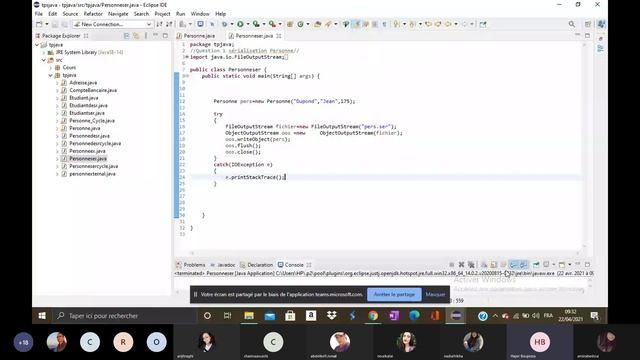Viewport: 640px width, 360px height.
Task: Toggle Mark Occurrences in main toolbar
Action: 356,24
